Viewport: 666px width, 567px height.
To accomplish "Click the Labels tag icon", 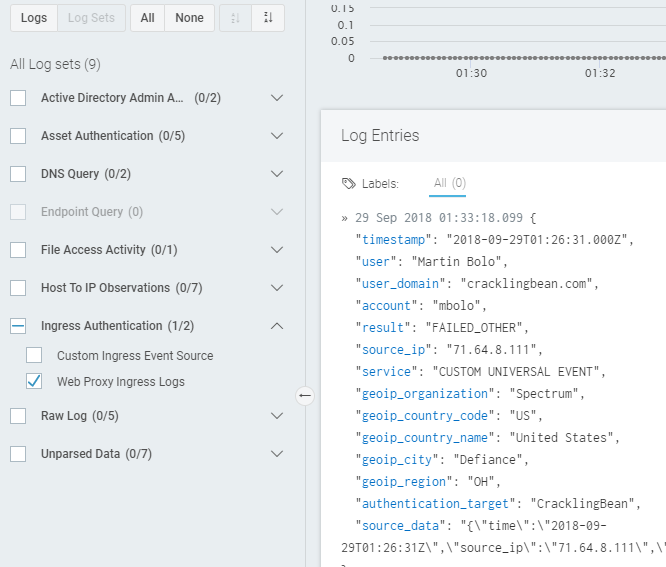I will (348, 184).
